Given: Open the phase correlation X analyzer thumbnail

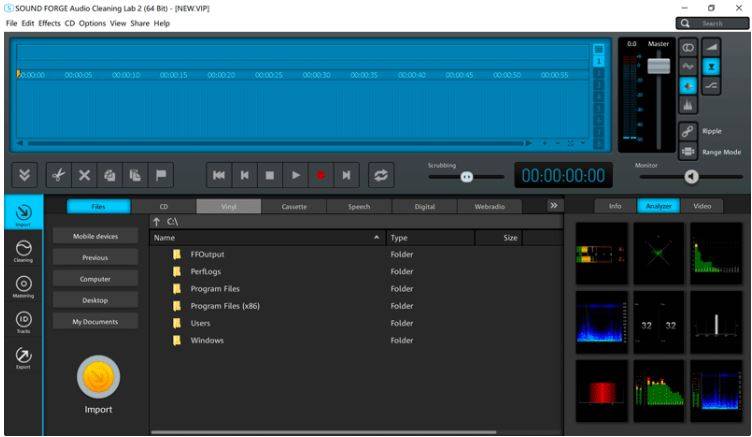Looking at the screenshot, I should coord(658,253).
